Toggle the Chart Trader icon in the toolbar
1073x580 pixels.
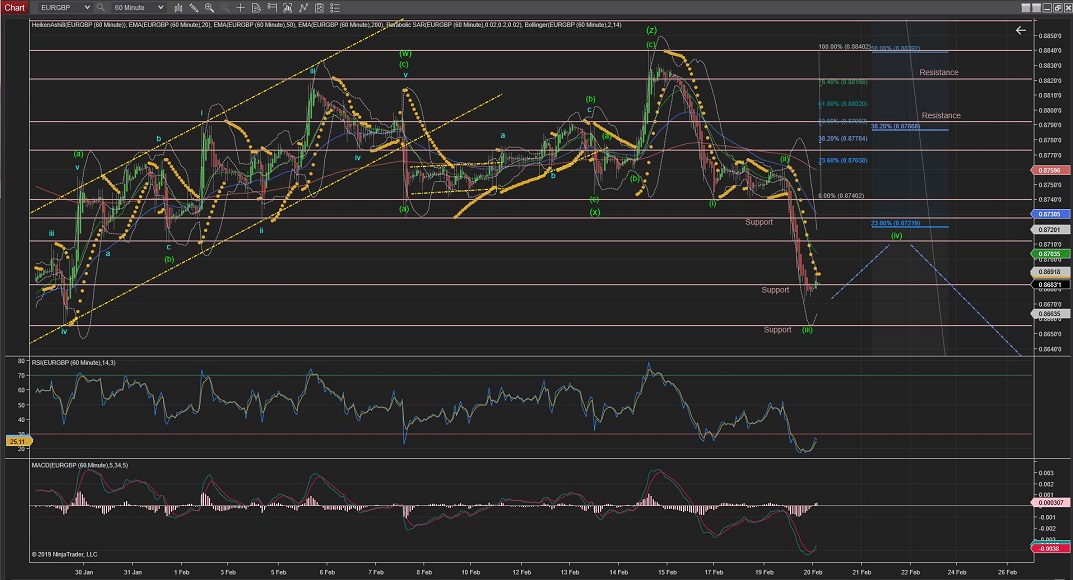tap(272, 8)
